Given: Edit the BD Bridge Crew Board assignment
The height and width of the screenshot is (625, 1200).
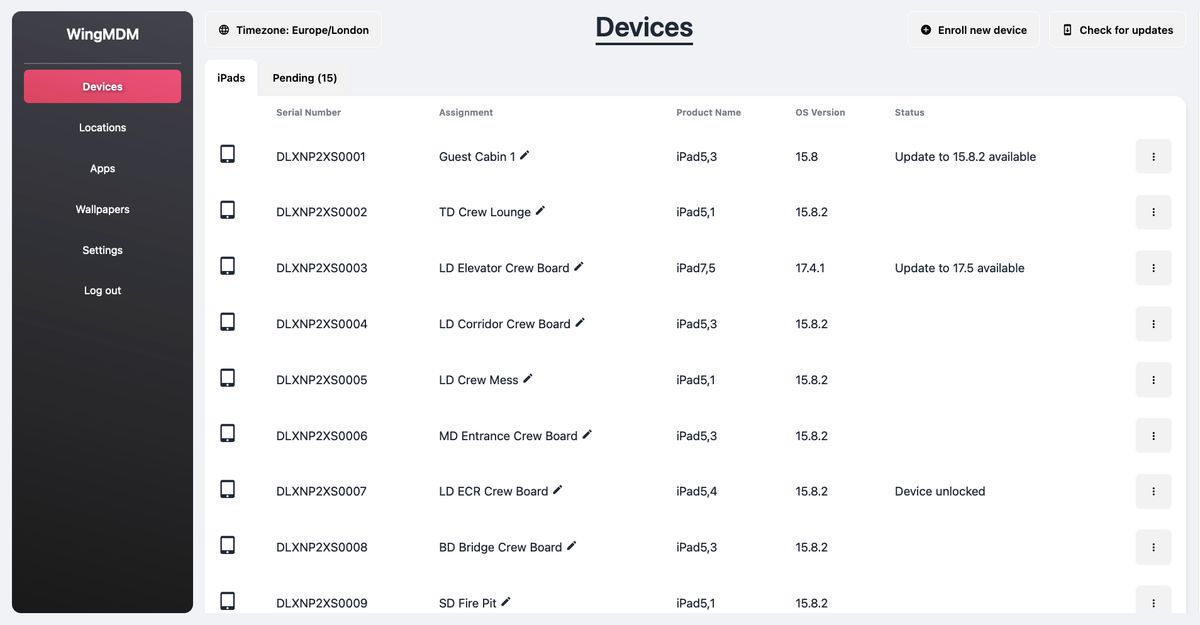Looking at the screenshot, I should coord(571,544).
